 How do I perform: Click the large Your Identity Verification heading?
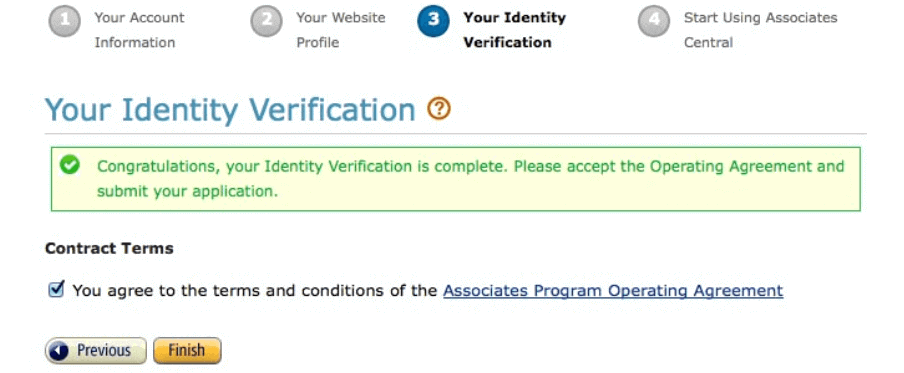pyautogui.click(x=230, y=109)
